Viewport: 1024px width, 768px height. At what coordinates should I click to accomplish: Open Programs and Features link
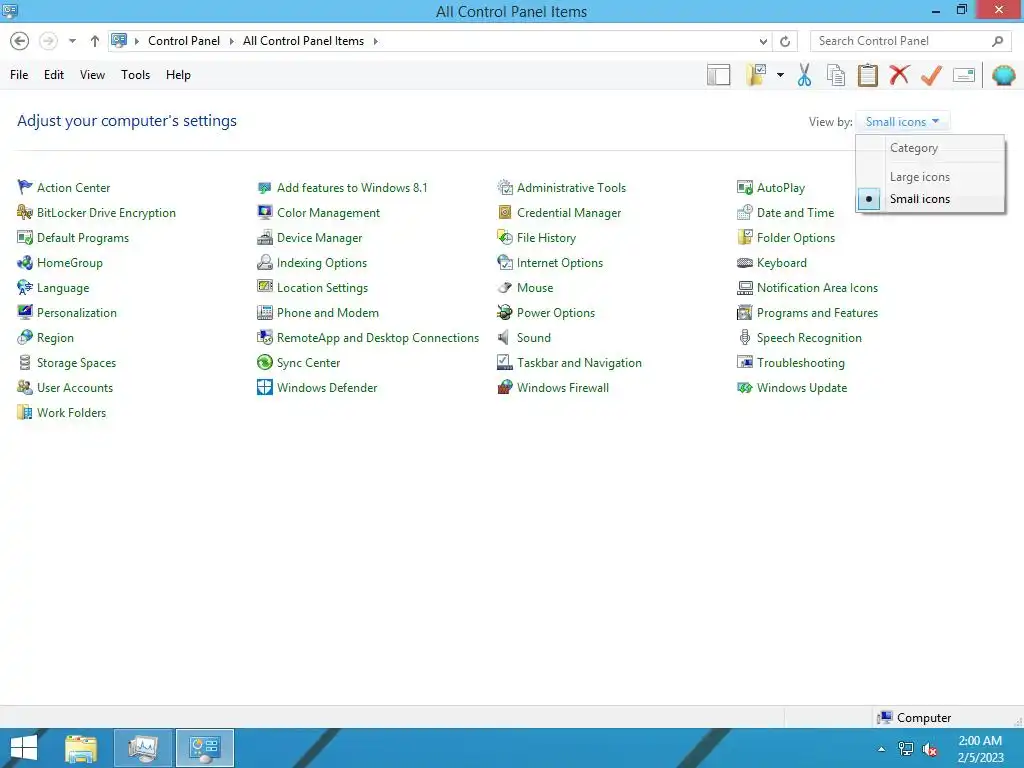point(817,313)
